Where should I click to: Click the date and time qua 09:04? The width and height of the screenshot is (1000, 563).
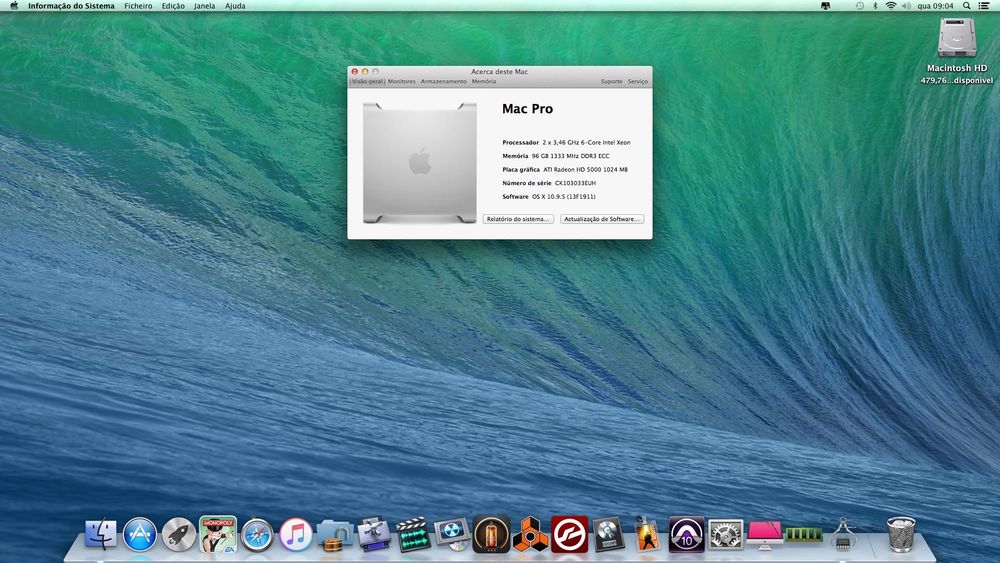click(936, 6)
